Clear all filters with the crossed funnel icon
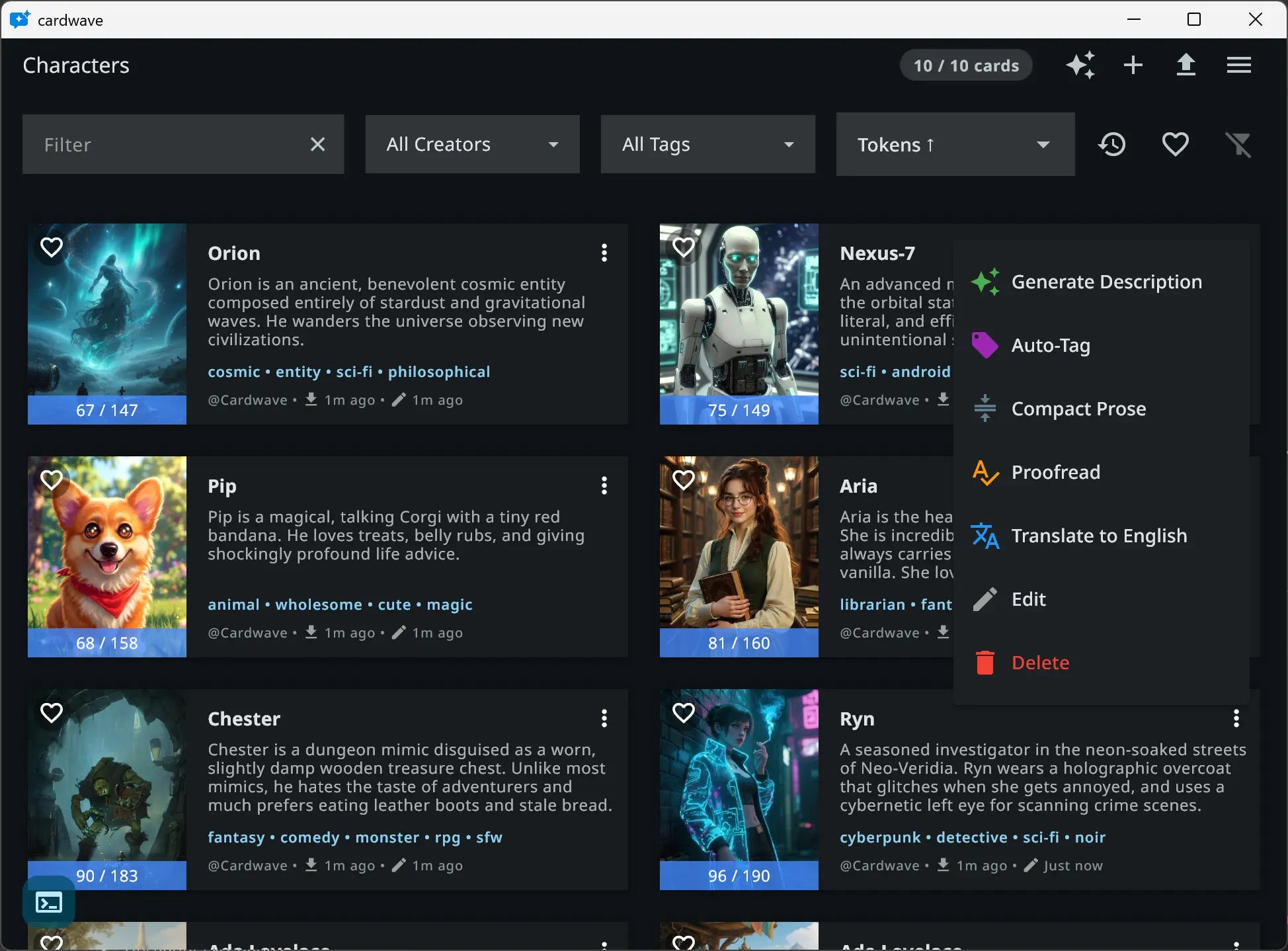Image resolution: width=1288 pixels, height=951 pixels. coord(1239,144)
